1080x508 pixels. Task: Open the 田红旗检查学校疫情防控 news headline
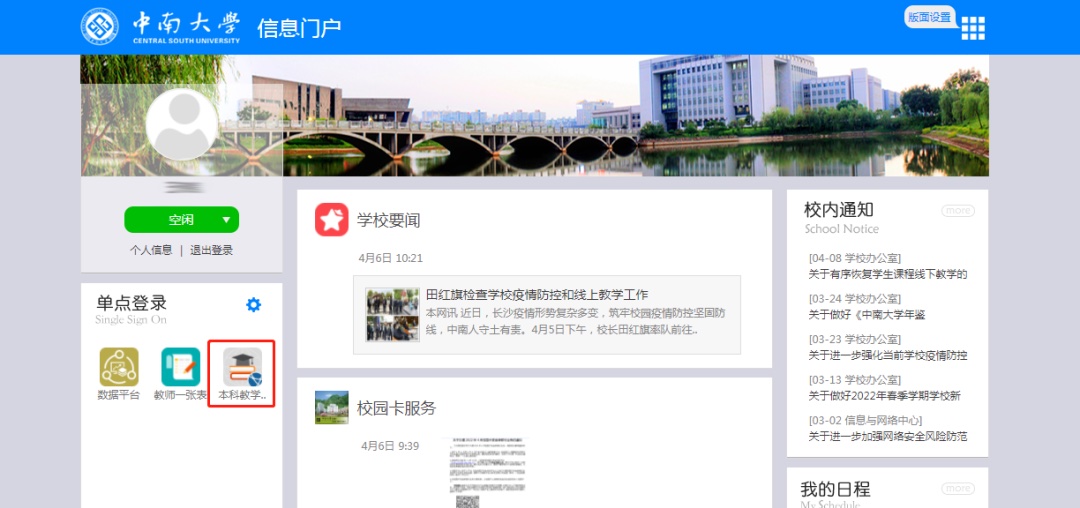click(537, 295)
